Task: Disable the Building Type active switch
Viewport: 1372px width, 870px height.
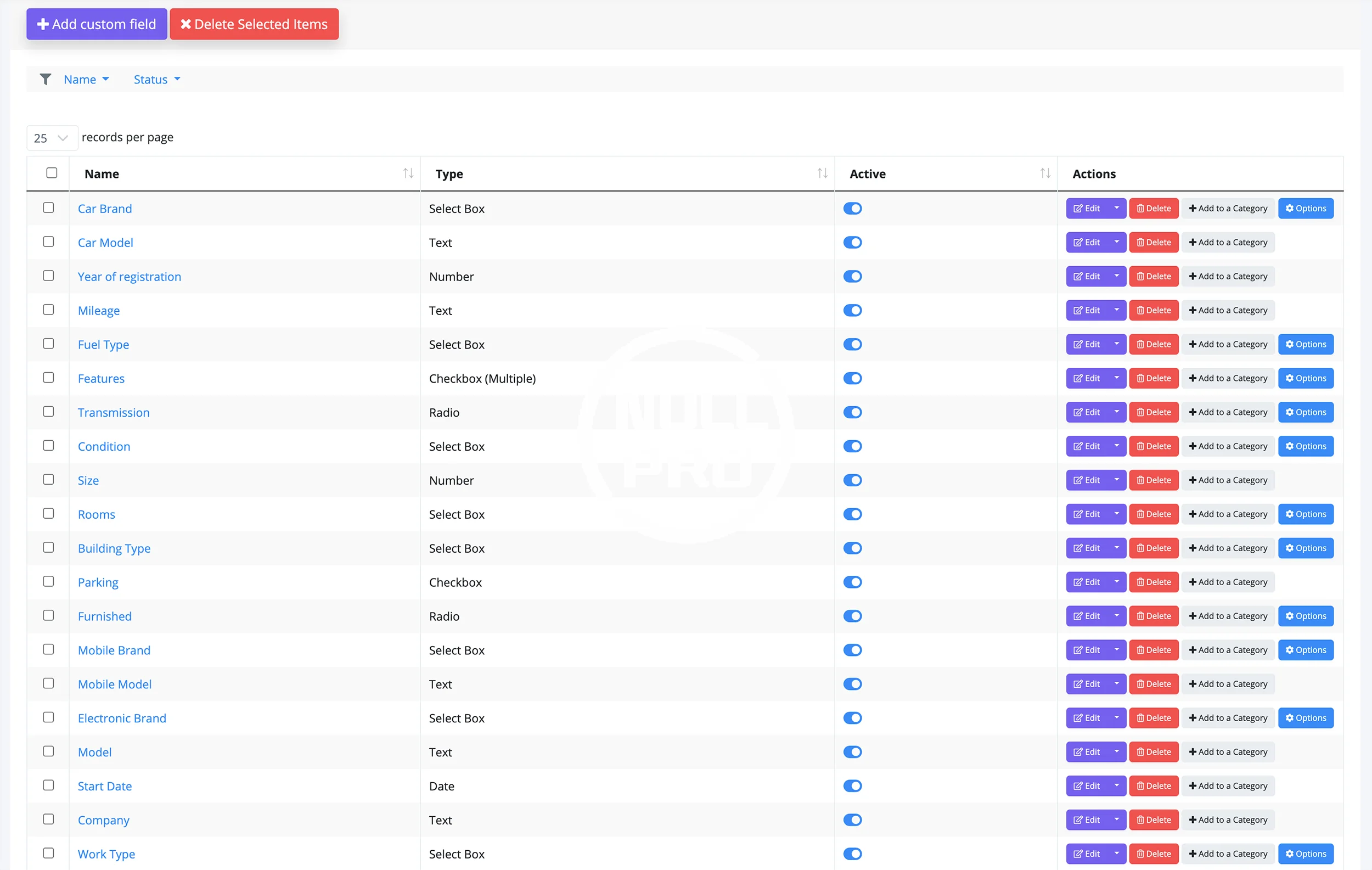Action: pos(852,548)
